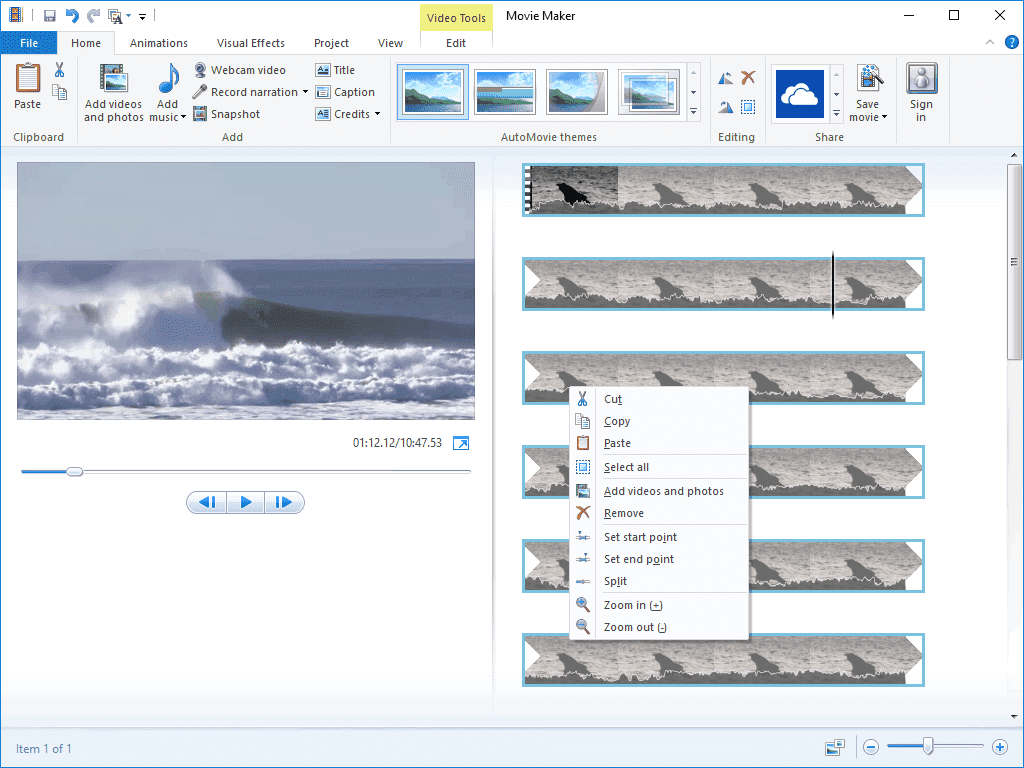This screenshot has height=768, width=1024.
Task: Click the Rotate right icon in Editing
Action: coord(726,106)
